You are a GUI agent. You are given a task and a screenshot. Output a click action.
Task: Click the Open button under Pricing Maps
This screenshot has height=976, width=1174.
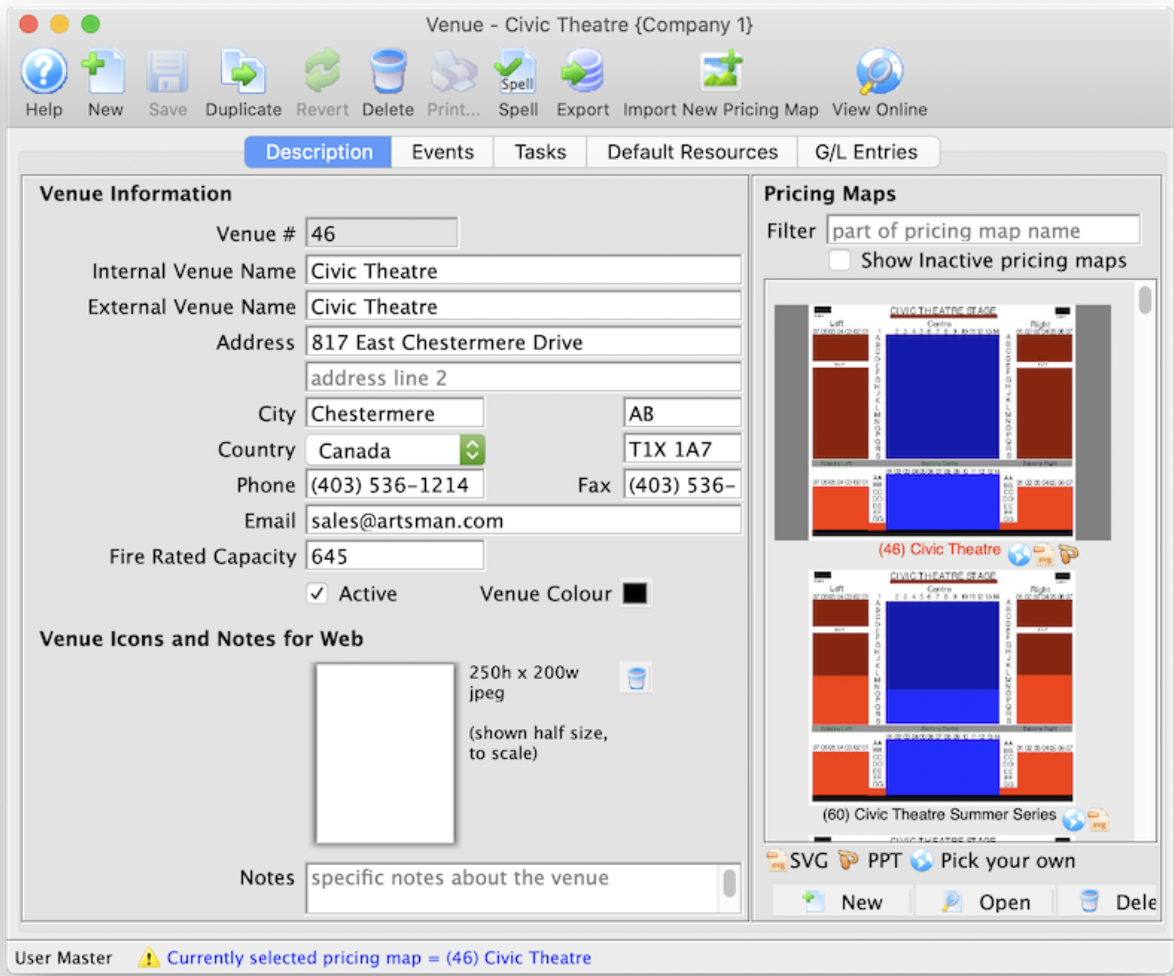(x=985, y=902)
